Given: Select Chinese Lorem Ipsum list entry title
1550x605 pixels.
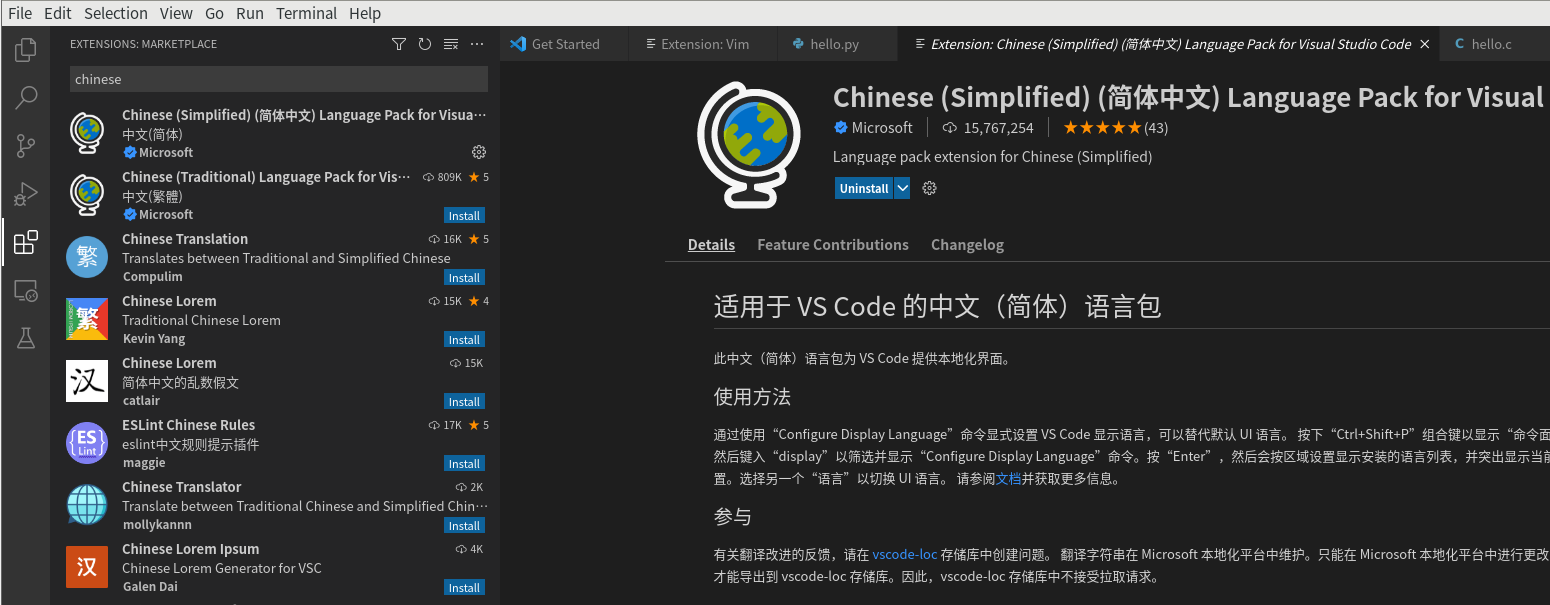Looking at the screenshot, I should 190,549.
